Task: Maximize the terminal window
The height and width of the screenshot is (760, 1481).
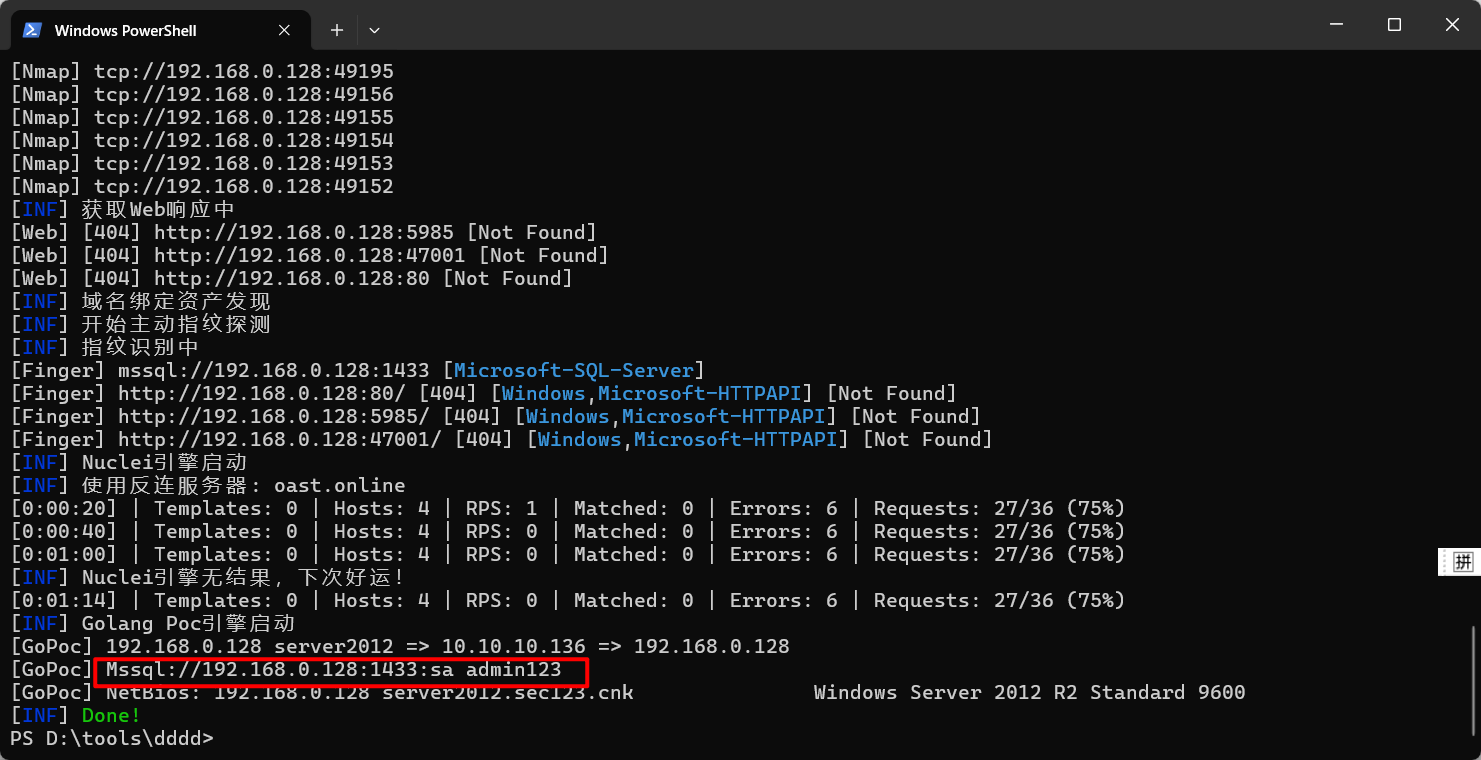Action: tap(1394, 25)
